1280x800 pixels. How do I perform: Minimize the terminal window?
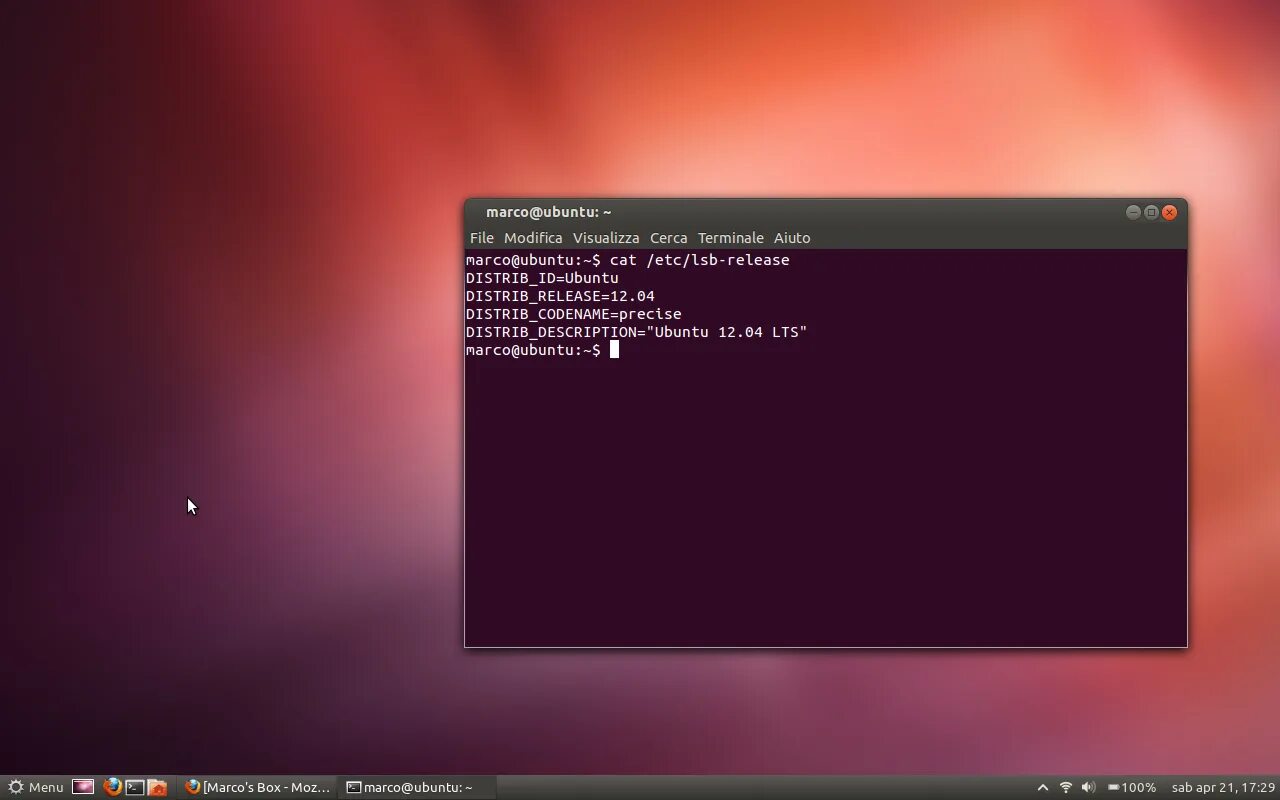click(1133, 212)
